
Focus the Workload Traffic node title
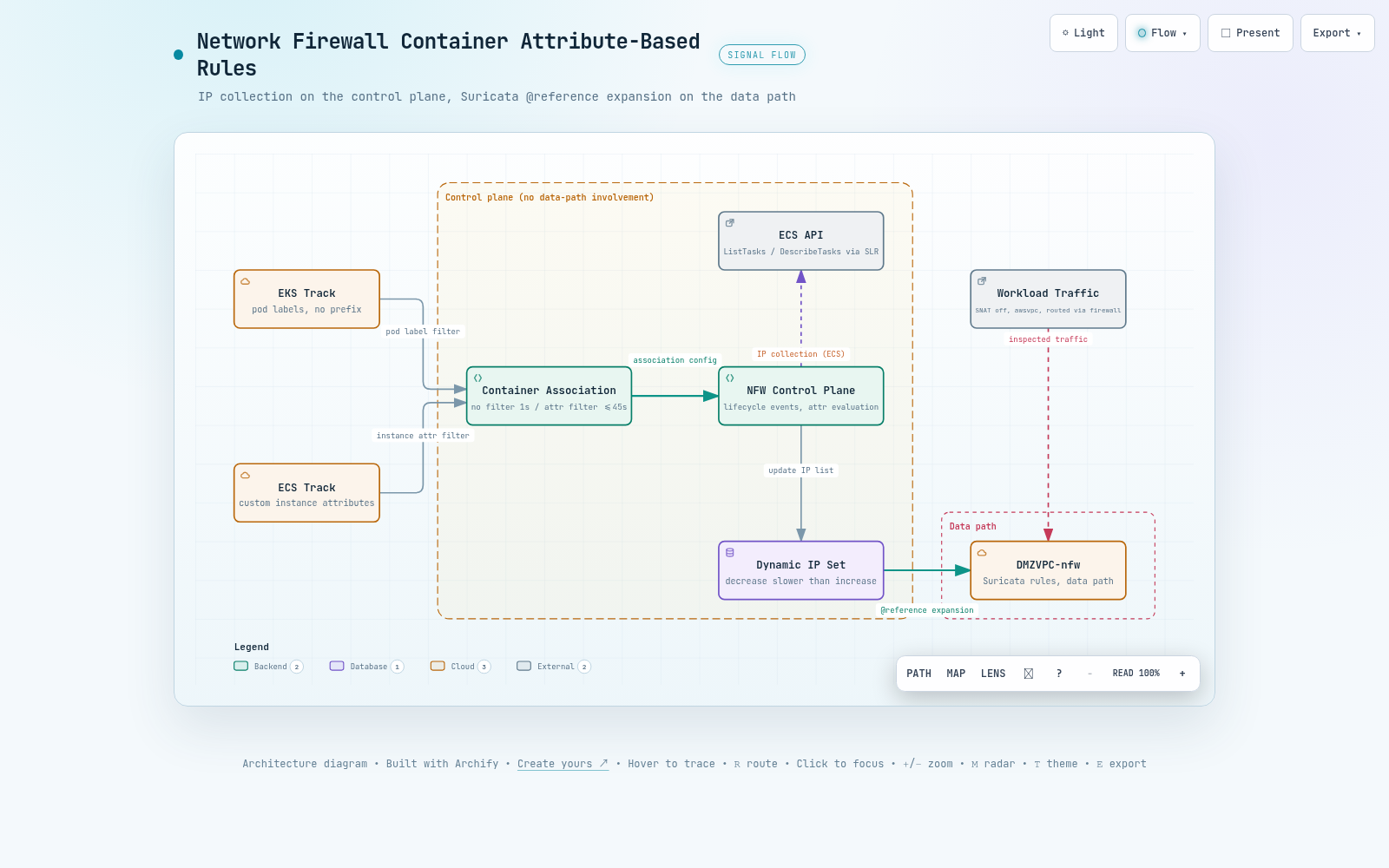[x=1048, y=293]
